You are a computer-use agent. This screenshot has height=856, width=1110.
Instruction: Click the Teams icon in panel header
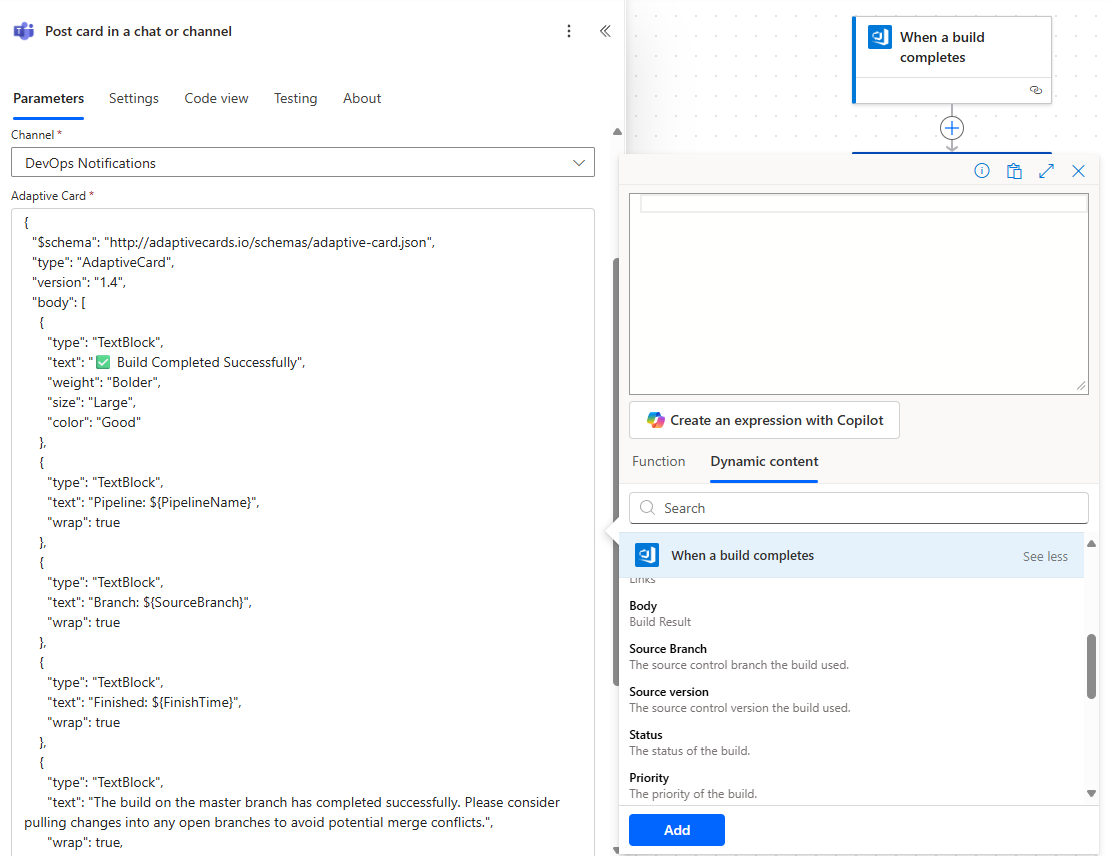23,31
